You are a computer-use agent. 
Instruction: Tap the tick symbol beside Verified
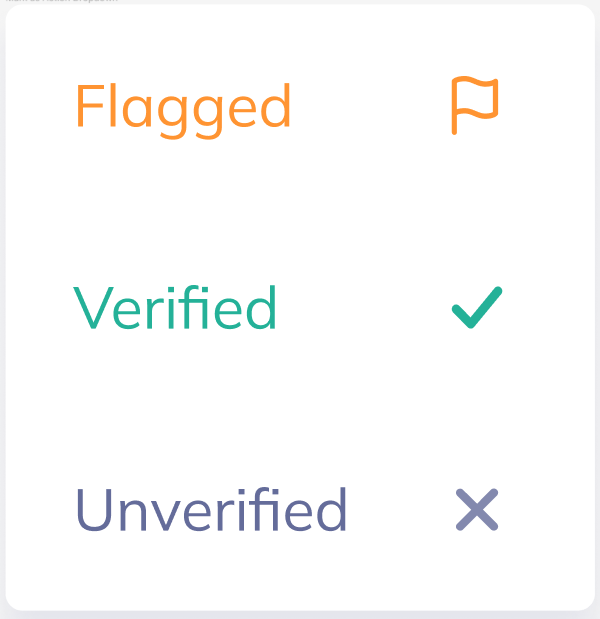(x=477, y=307)
